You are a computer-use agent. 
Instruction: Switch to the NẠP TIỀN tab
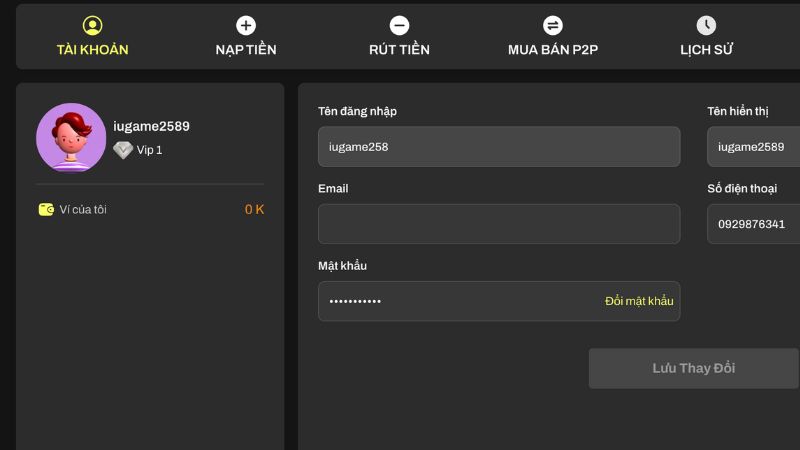(246, 49)
